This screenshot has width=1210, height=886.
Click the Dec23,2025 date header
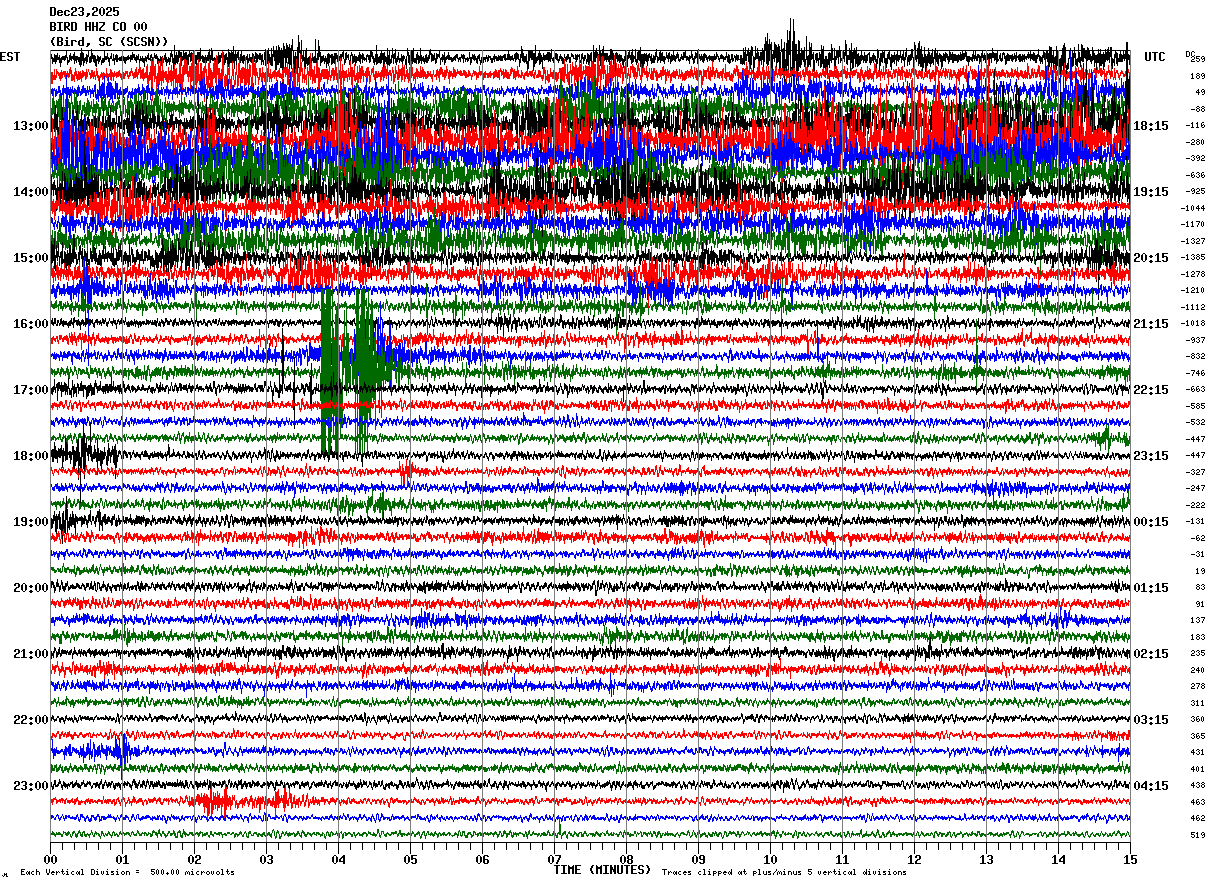click(84, 12)
